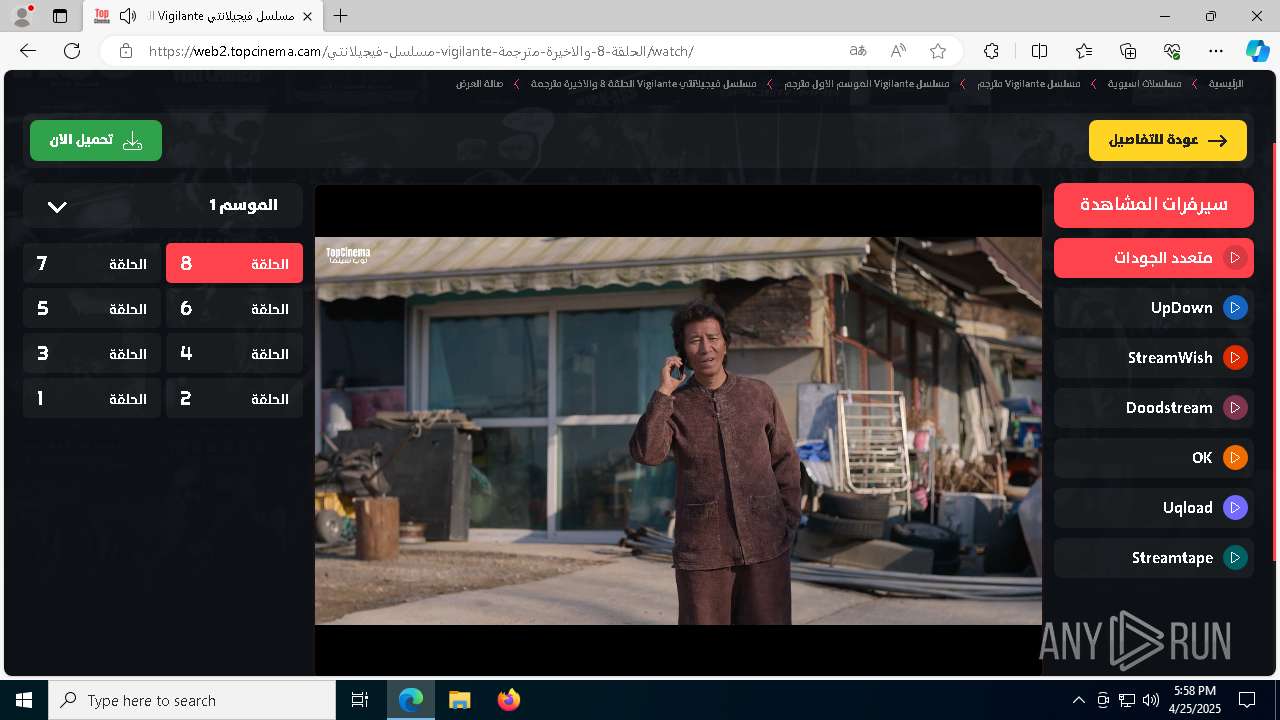This screenshot has width=1280, height=720.
Task: Click the صالة العرض breadcrumb
Action: [x=480, y=84]
